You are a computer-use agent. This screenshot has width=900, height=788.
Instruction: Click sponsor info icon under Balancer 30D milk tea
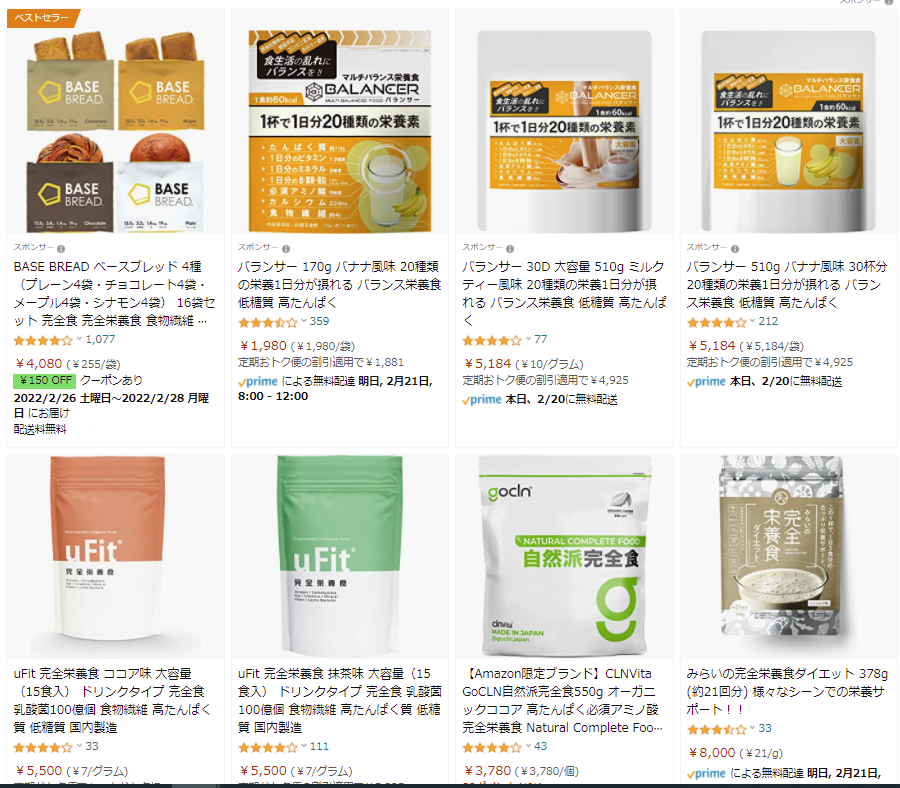click(x=510, y=249)
